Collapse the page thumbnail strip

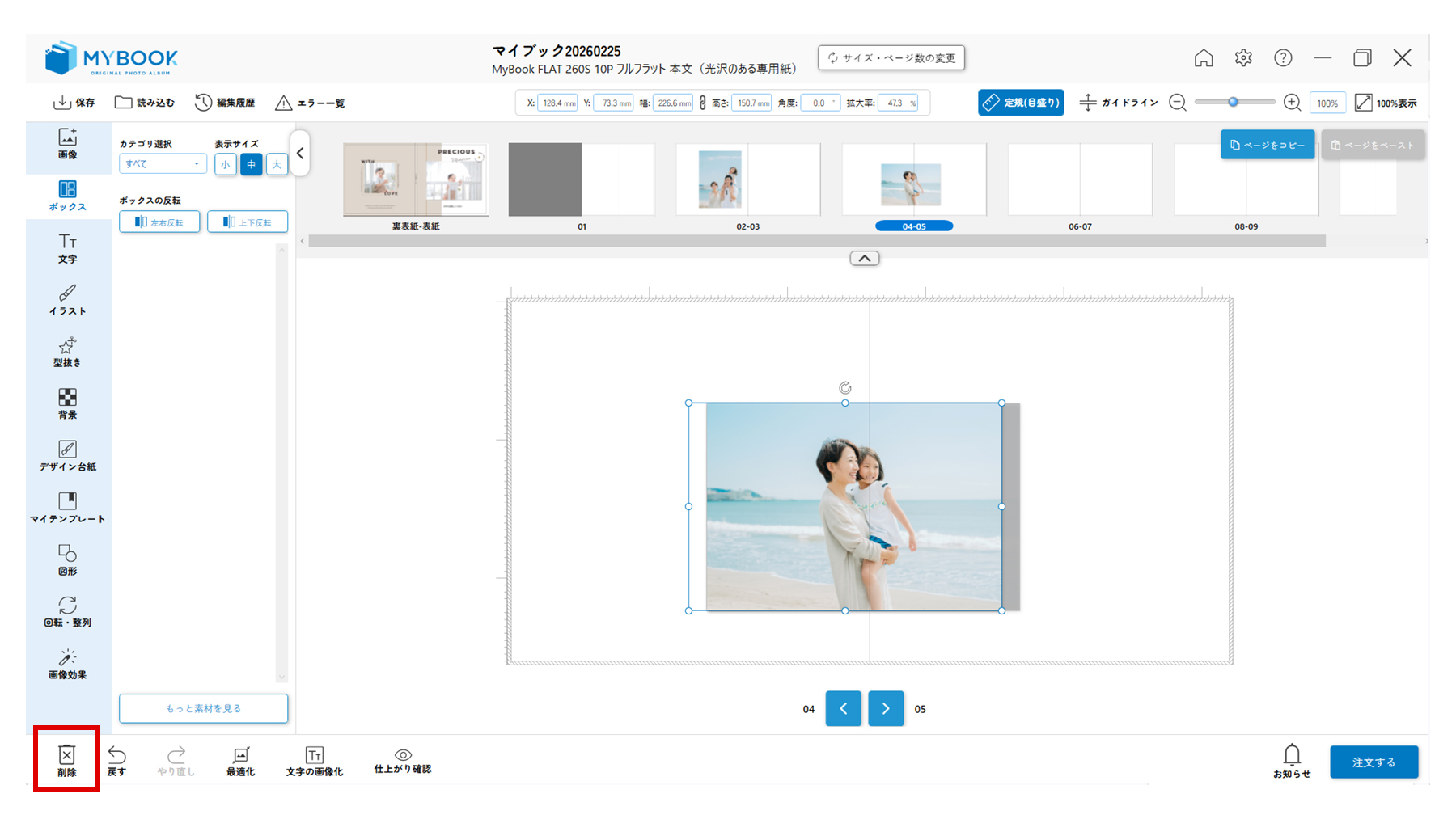coord(865,259)
